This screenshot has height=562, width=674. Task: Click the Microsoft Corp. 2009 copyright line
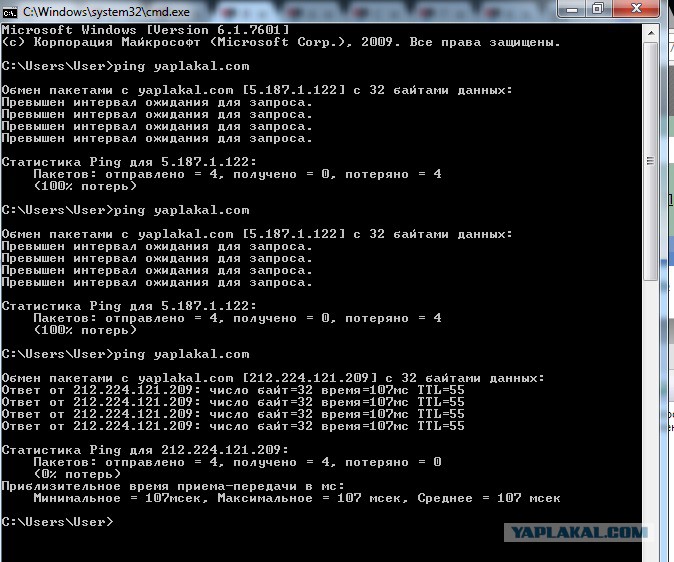pos(281,42)
